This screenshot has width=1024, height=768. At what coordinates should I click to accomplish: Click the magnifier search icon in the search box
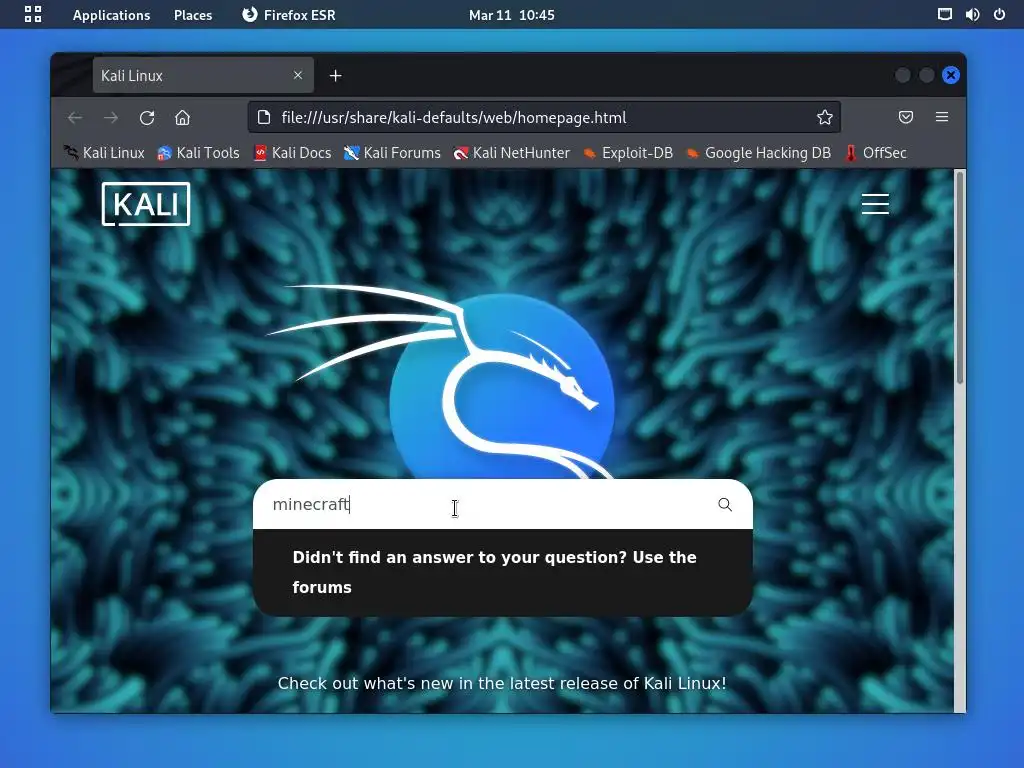click(725, 504)
